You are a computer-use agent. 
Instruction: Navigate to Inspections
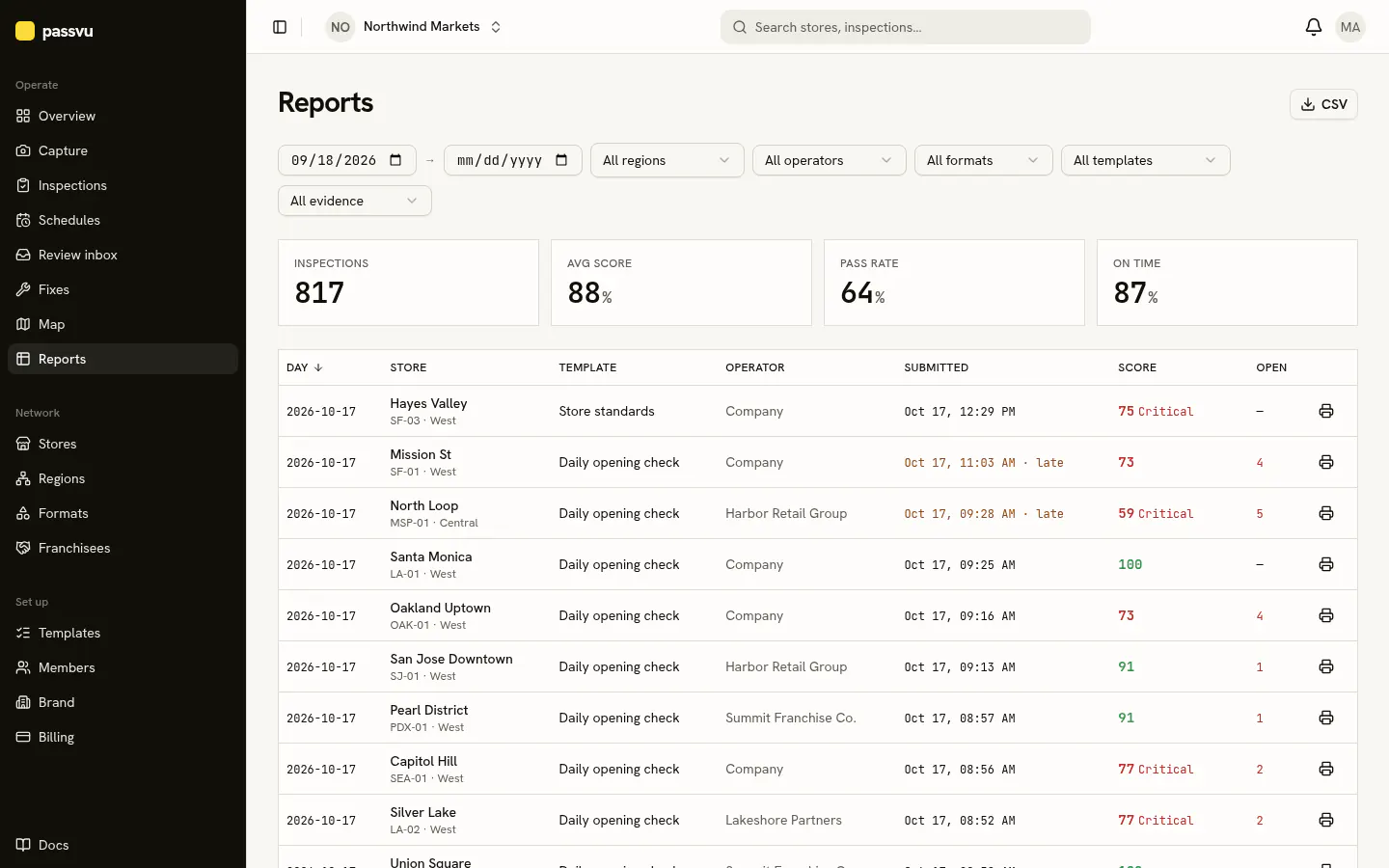tap(123, 185)
